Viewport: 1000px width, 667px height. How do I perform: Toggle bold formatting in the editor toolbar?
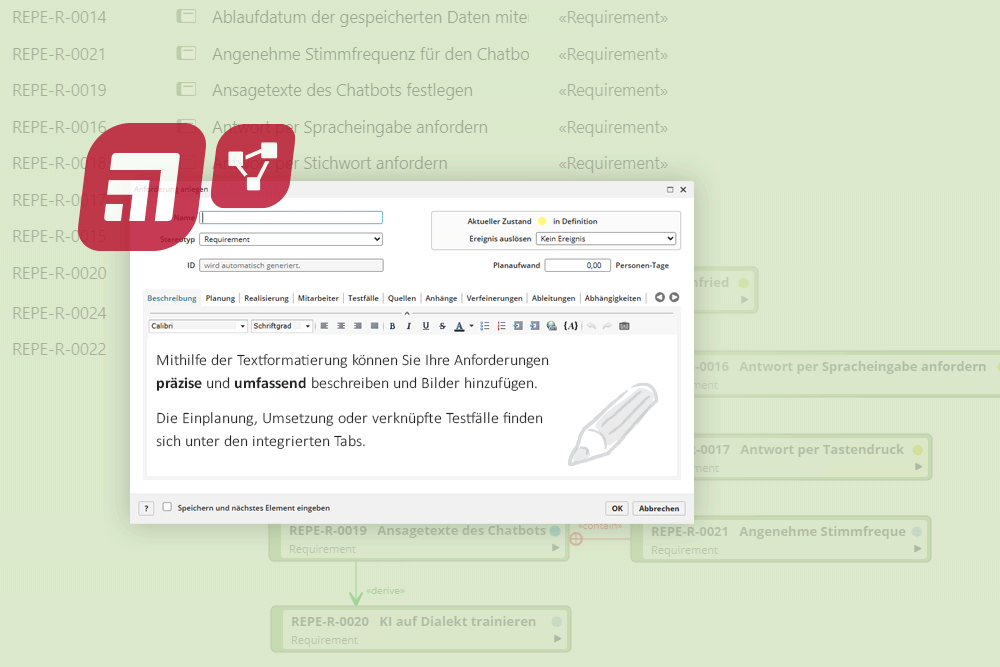tap(393, 326)
